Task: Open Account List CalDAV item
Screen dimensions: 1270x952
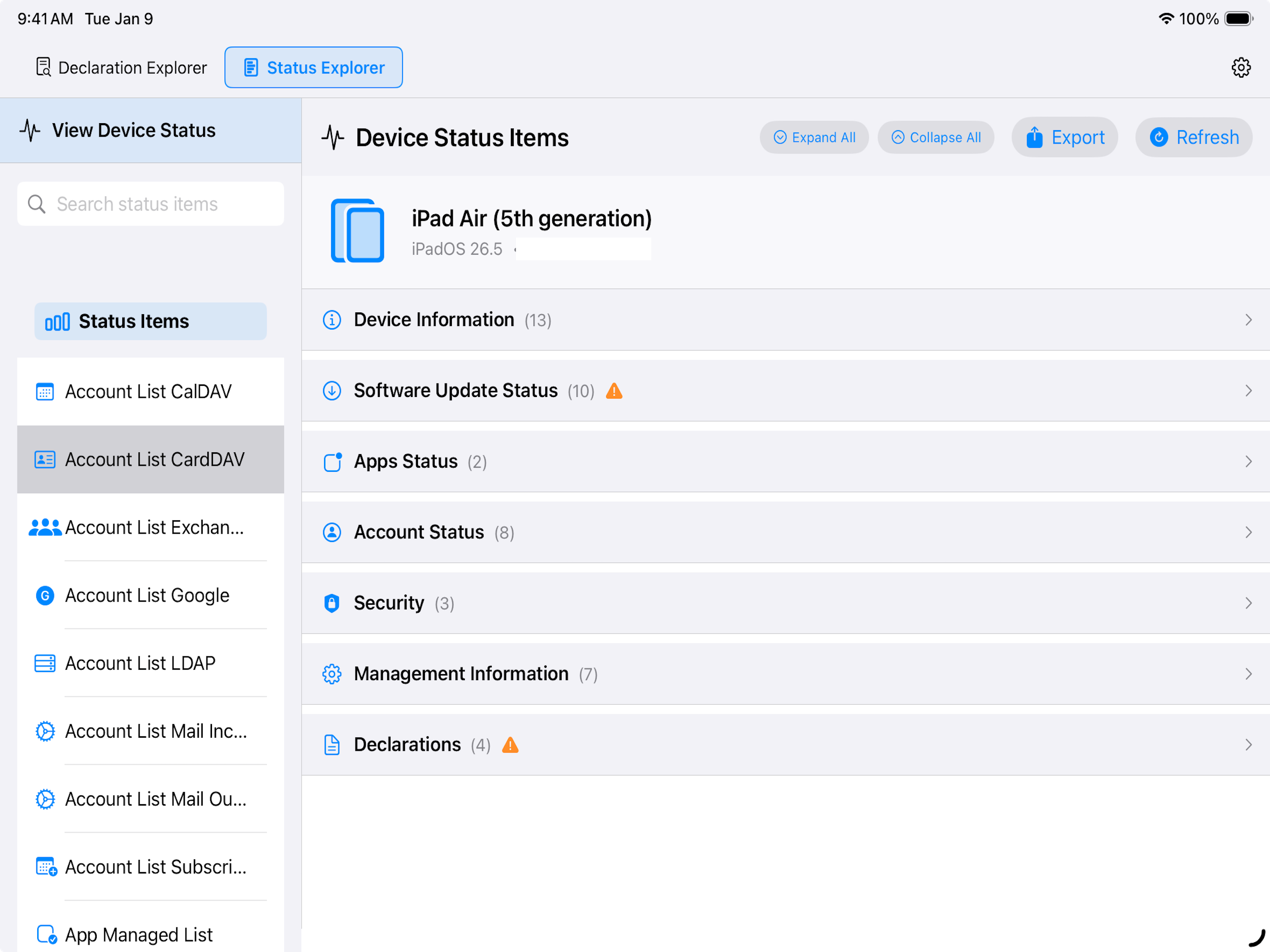Action: point(151,391)
